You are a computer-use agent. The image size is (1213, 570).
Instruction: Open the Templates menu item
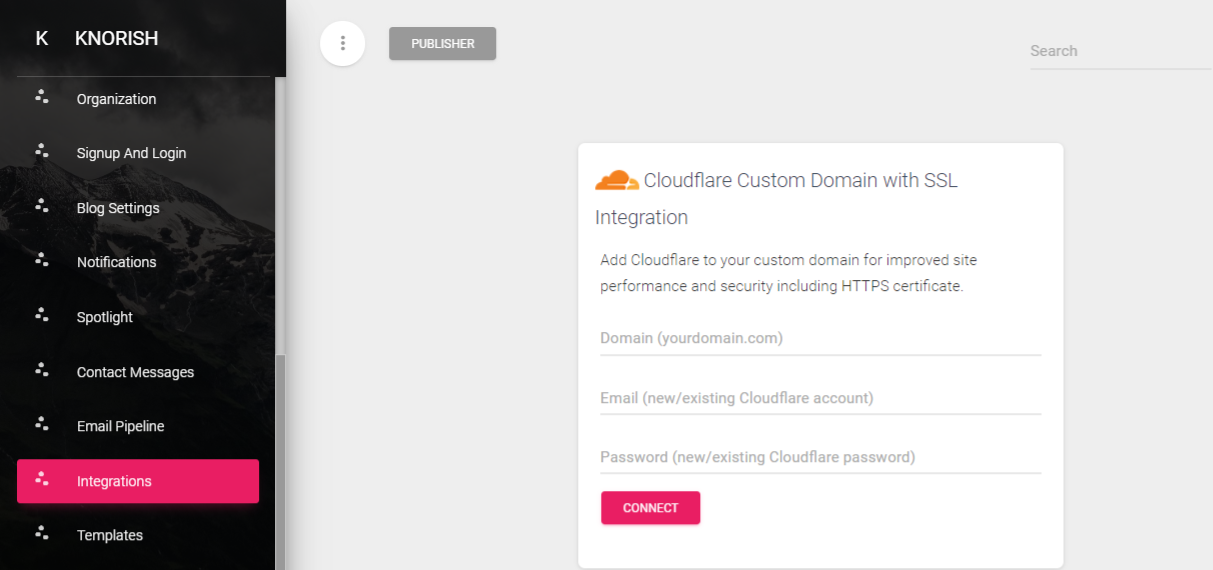click(138, 535)
